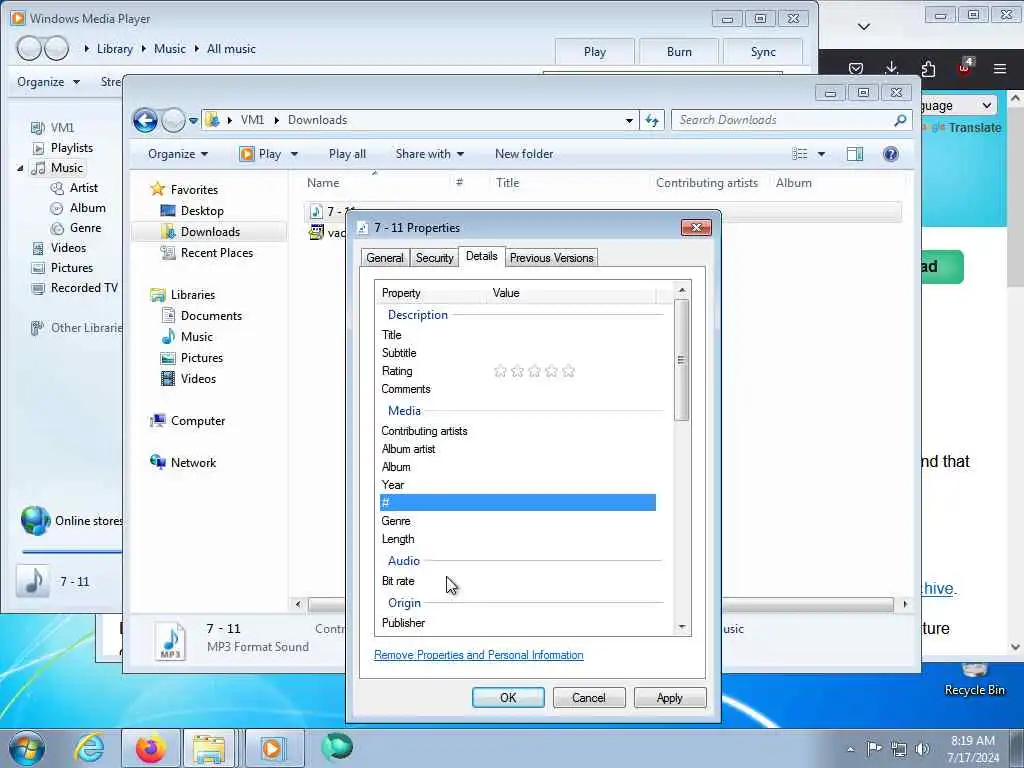Image resolution: width=1024 pixels, height=768 pixels.
Task: Click the Properties list scroll down arrow
Action: click(682, 628)
